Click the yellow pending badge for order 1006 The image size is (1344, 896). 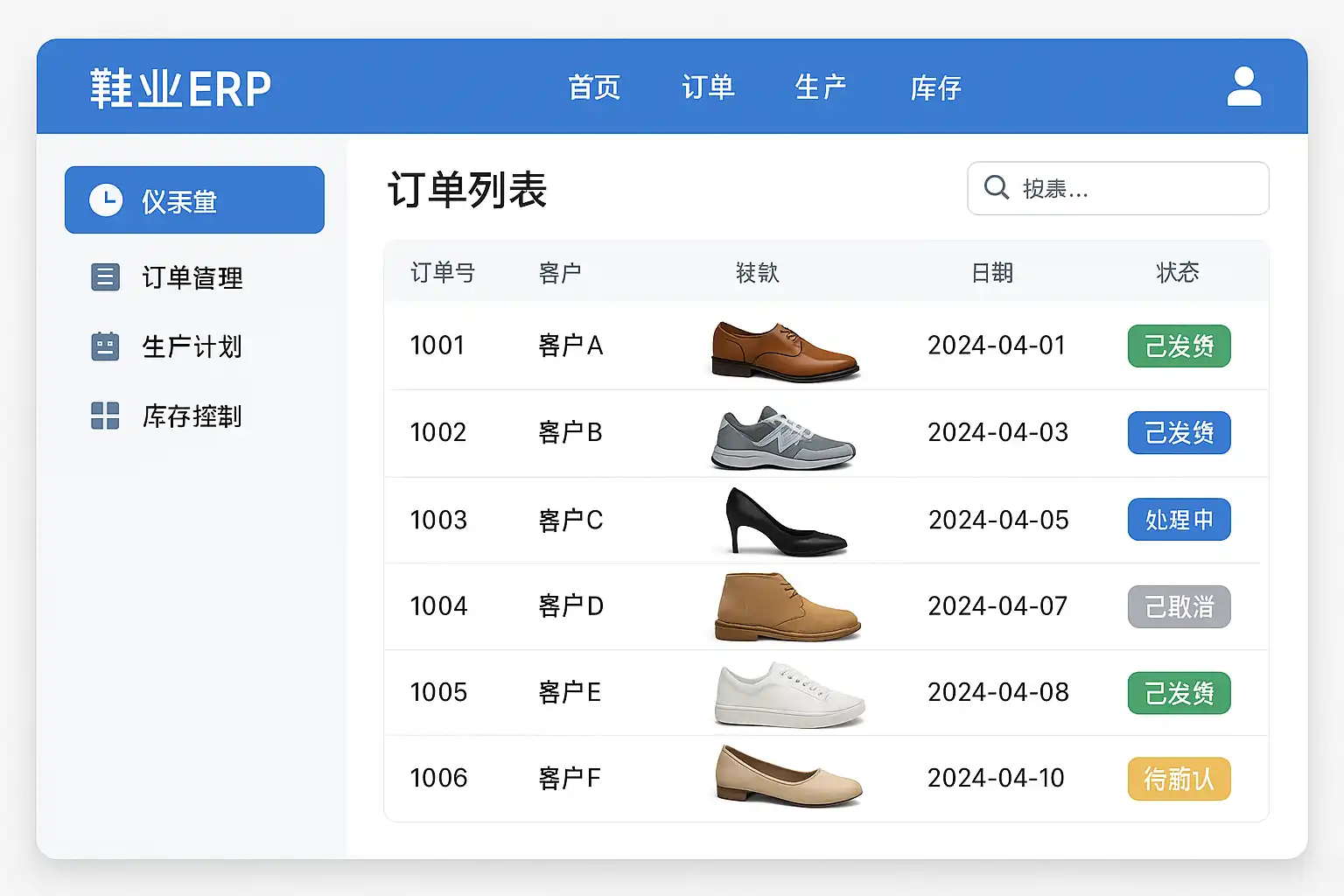point(1179,779)
